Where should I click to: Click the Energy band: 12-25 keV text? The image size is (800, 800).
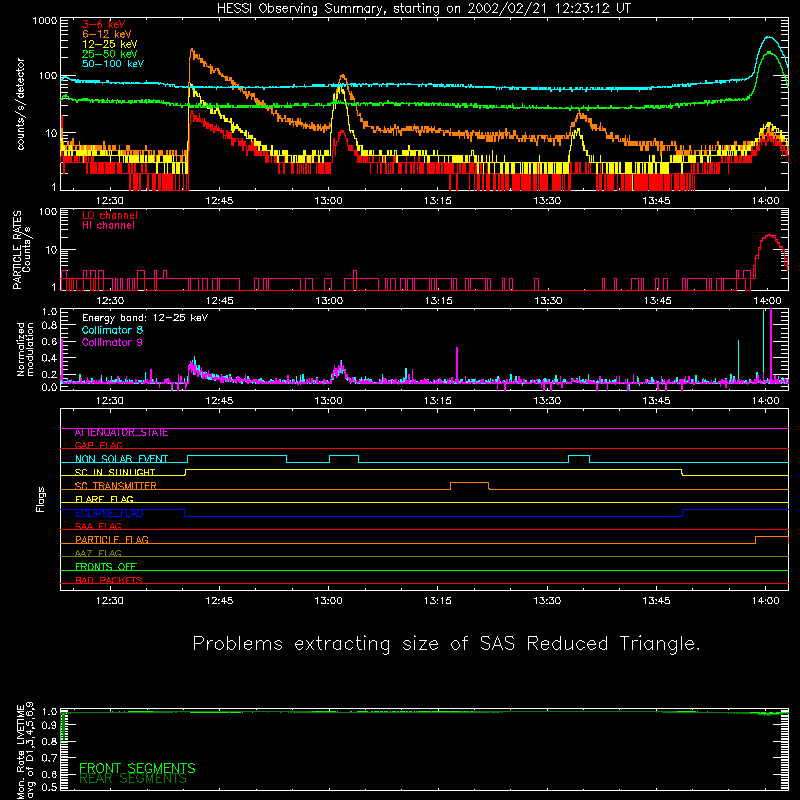(145, 318)
